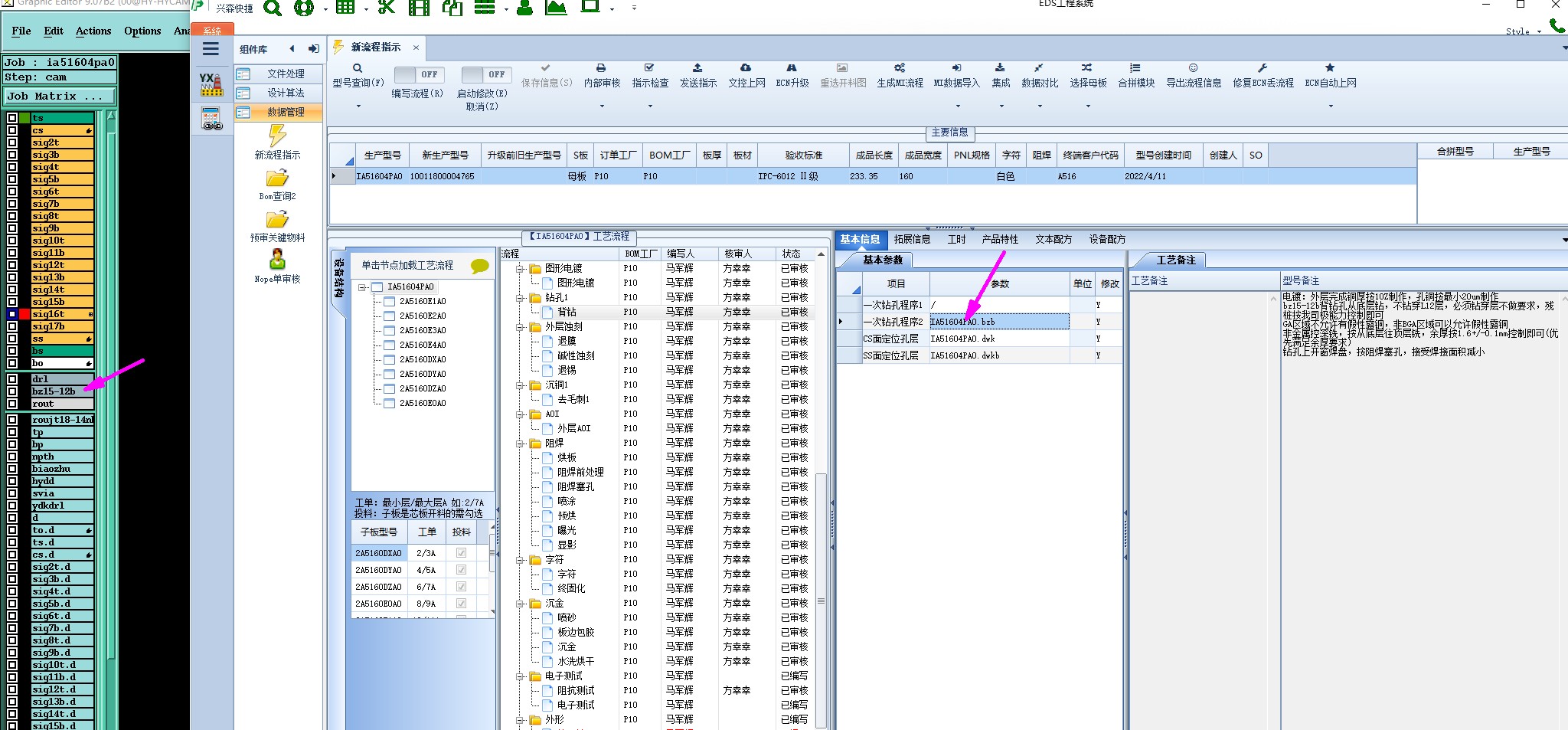Toggle the checkbox for layer rout
The image size is (1568, 730).
pyautogui.click(x=12, y=404)
